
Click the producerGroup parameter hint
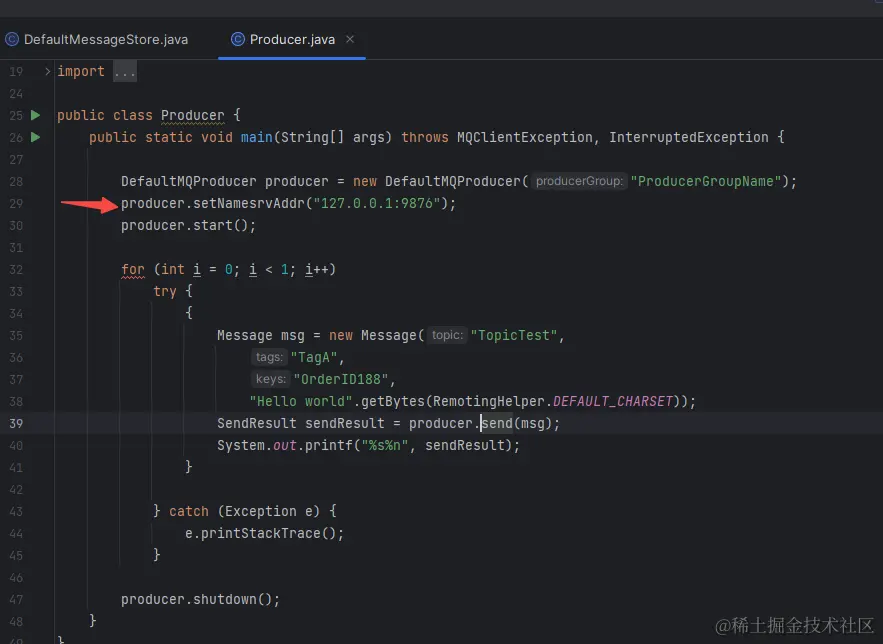pyautogui.click(x=579, y=181)
